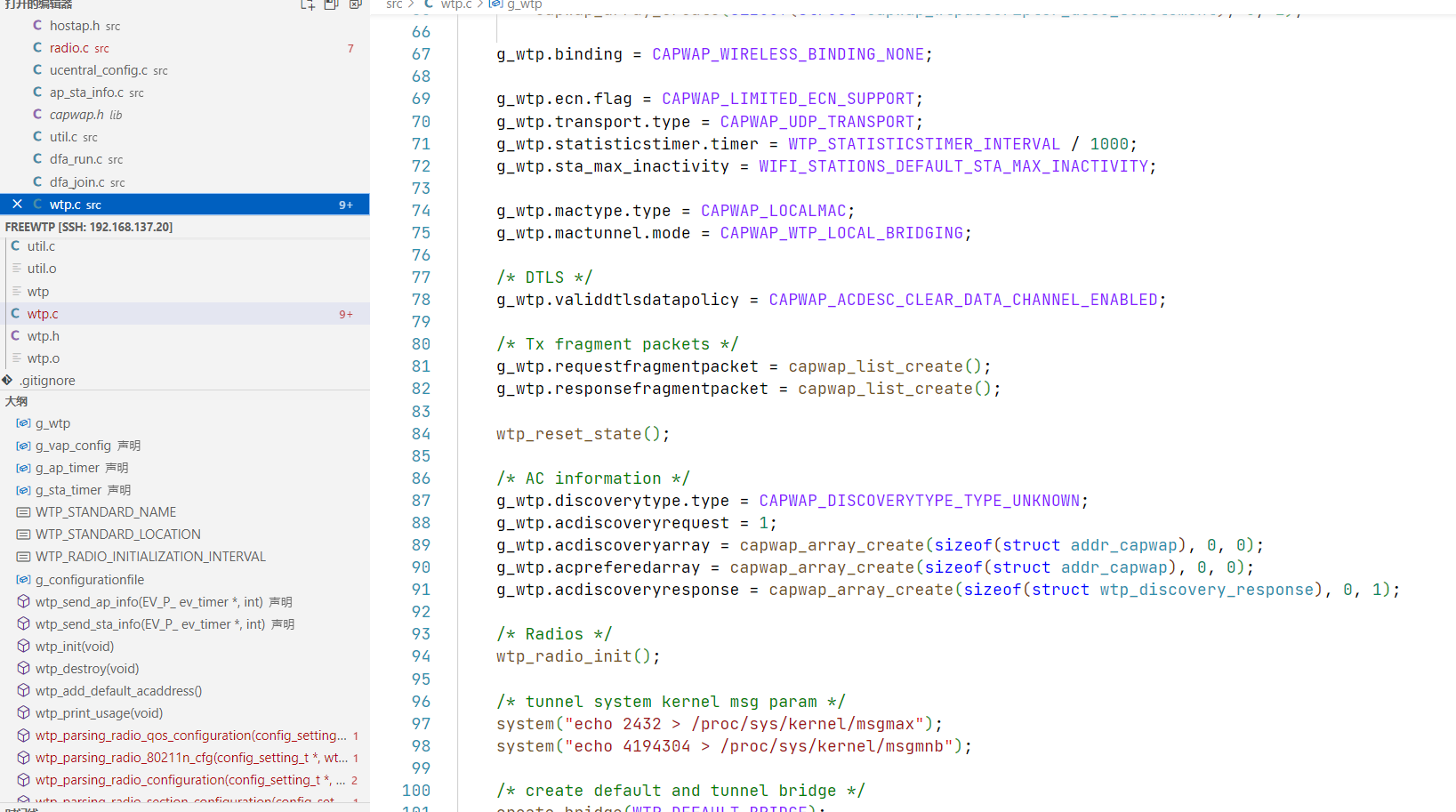
Task: Jump to wtp_parsing_radio_configuration with 2 errors
Action: 185,780
